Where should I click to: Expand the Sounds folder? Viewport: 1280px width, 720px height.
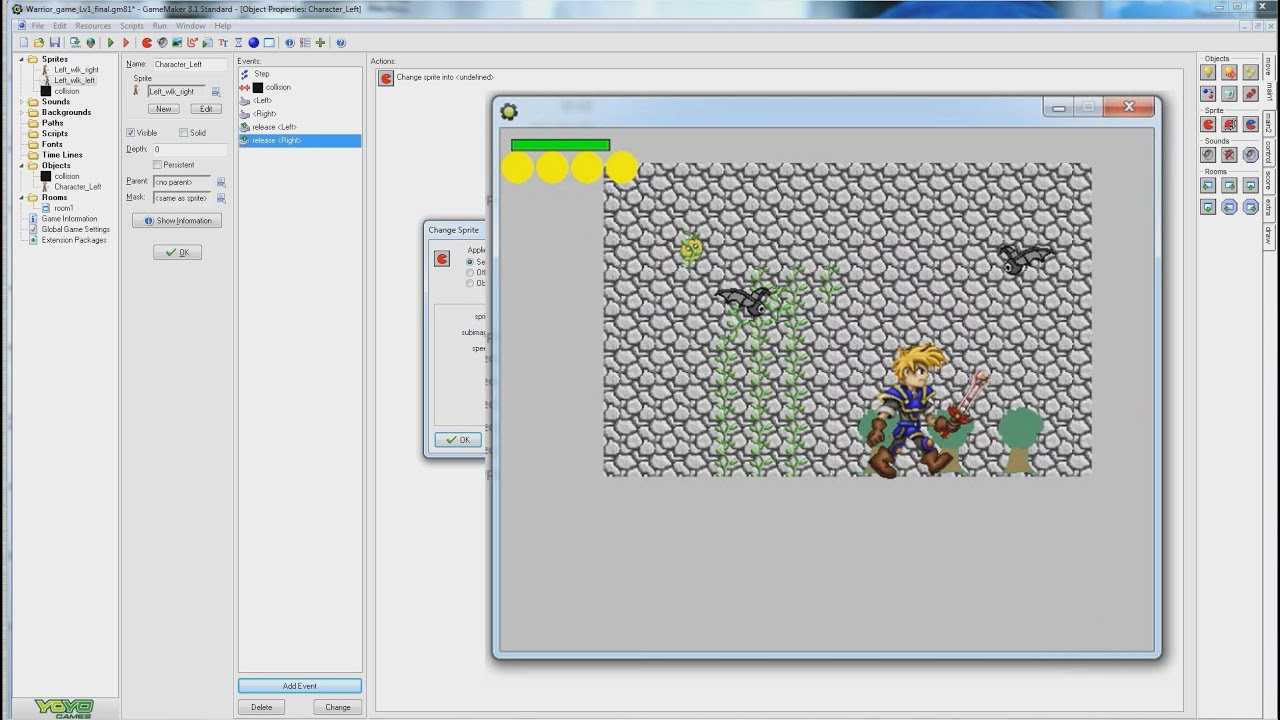coord(21,102)
